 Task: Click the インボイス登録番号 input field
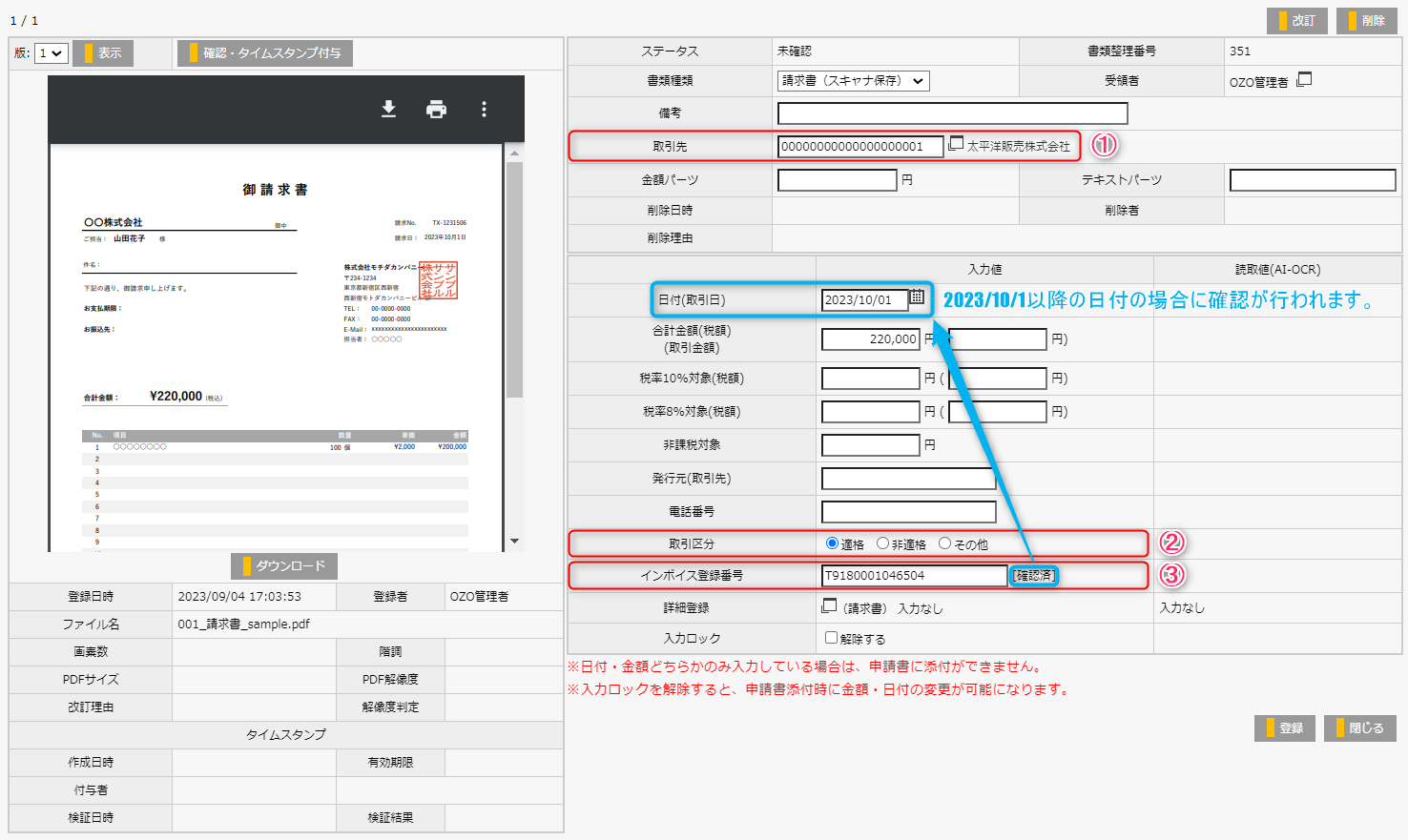click(914, 576)
